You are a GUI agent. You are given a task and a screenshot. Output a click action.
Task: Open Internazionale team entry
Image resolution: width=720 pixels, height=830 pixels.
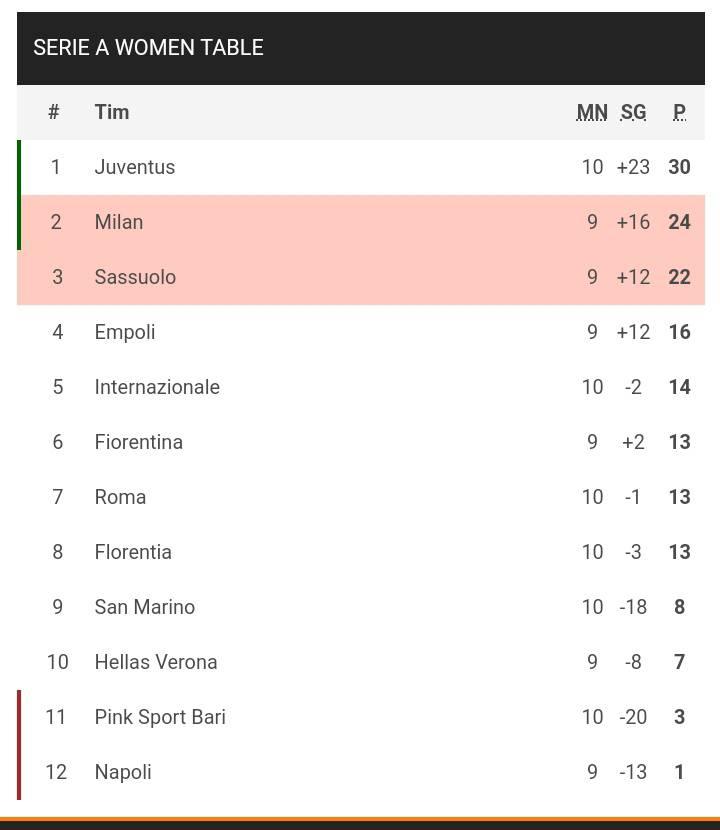click(157, 387)
